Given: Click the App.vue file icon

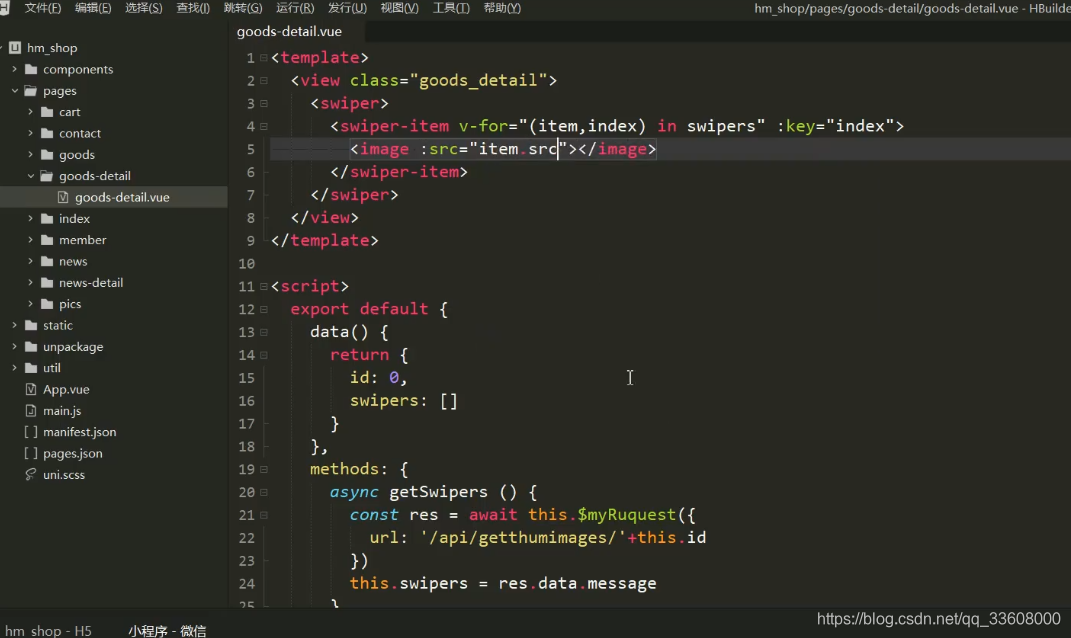Looking at the screenshot, I should [x=31, y=389].
